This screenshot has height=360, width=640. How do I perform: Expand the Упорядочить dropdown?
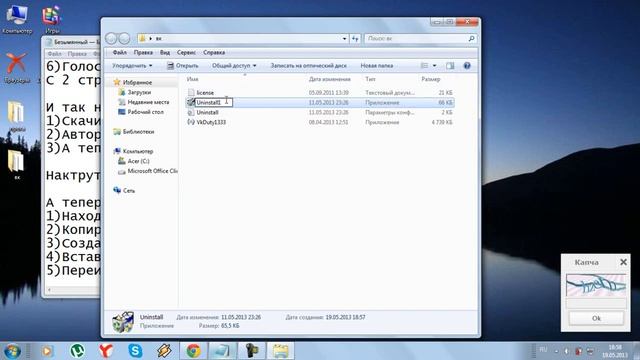pyautogui.click(x=132, y=65)
